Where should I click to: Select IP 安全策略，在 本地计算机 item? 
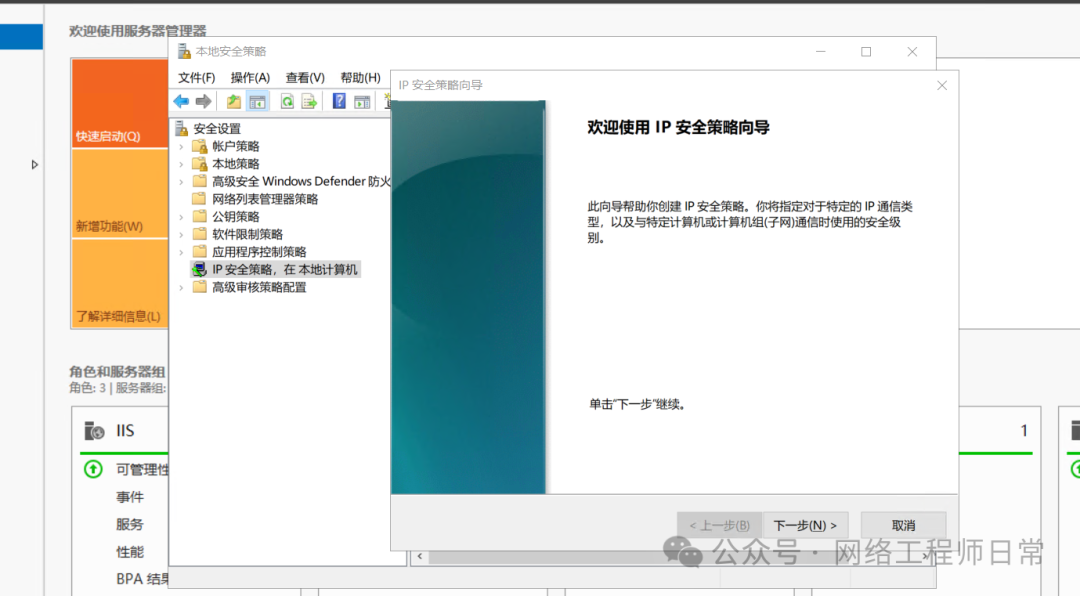click(x=284, y=270)
